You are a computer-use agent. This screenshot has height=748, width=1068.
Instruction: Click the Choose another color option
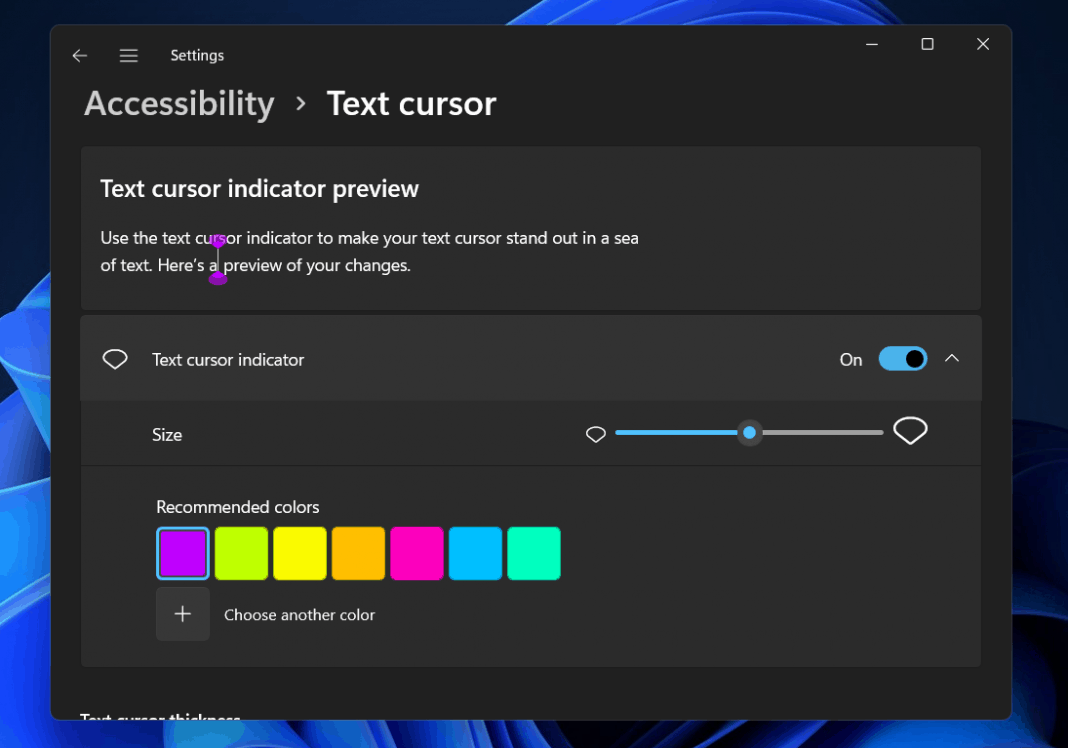click(299, 614)
